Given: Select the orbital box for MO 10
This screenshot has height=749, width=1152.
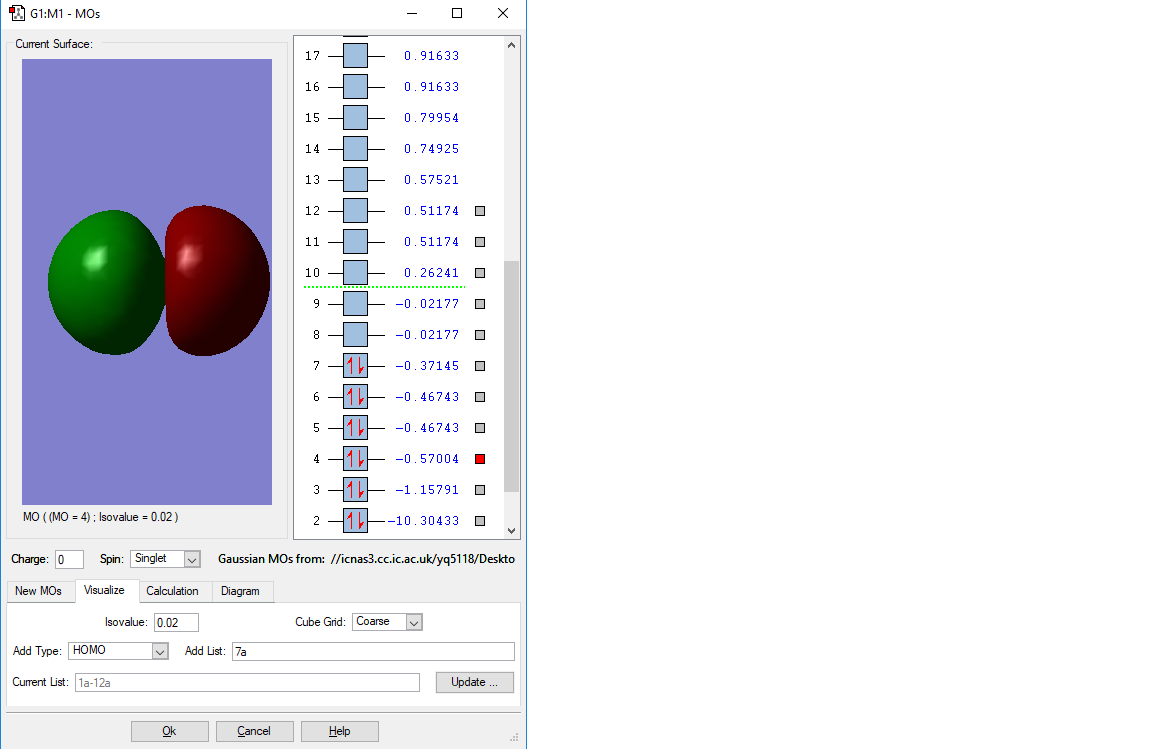Looking at the screenshot, I should pos(356,273).
